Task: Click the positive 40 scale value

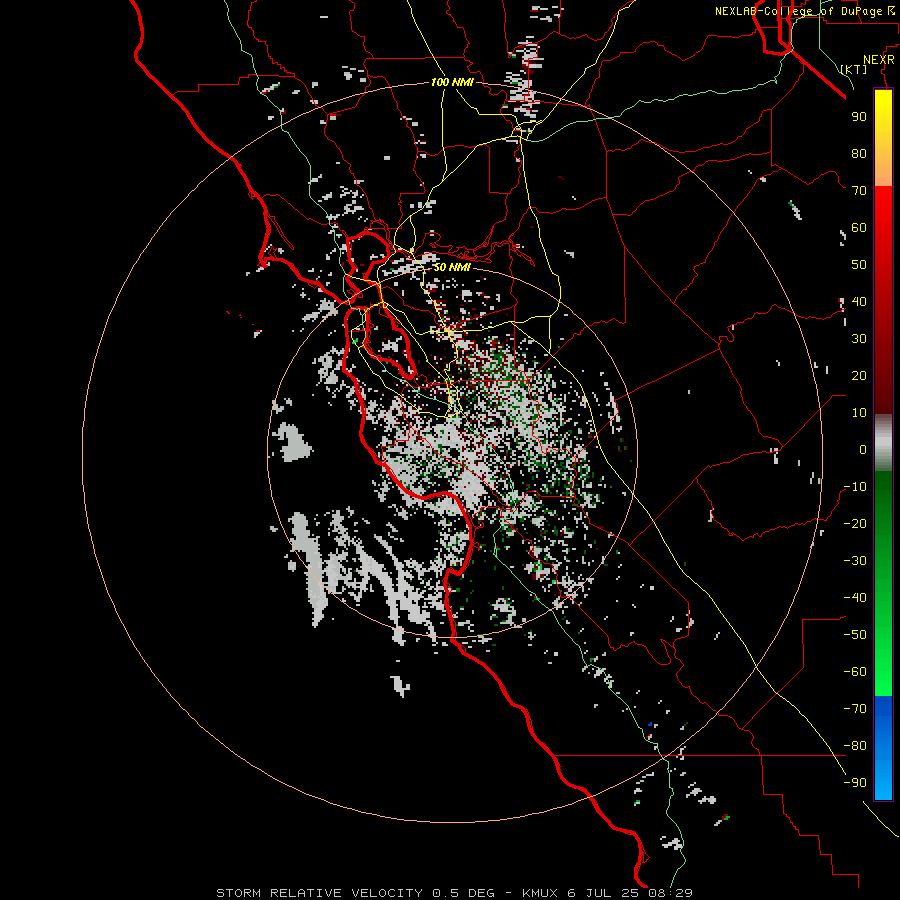Action: click(x=859, y=301)
